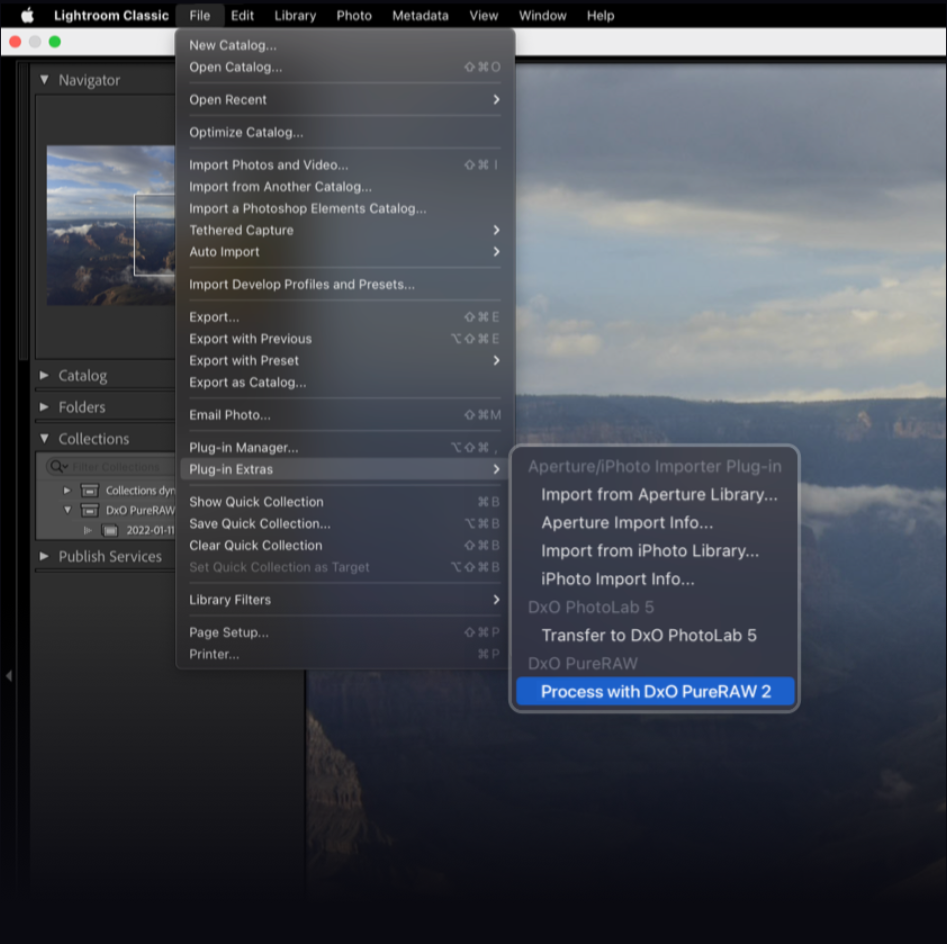Open the Metadata menu
947x944 pixels.
click(420, 16)
